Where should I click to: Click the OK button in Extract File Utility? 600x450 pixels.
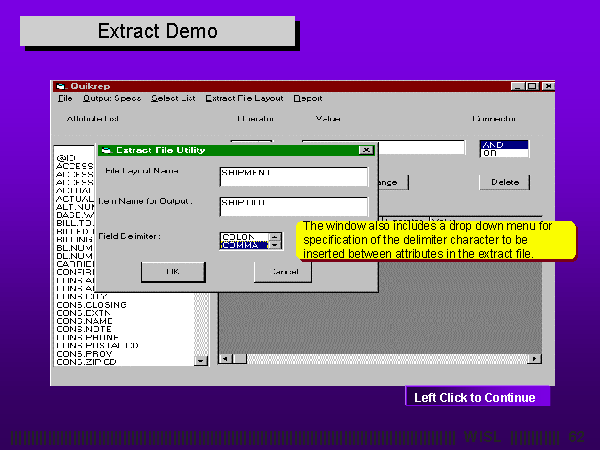click(172, 271)
